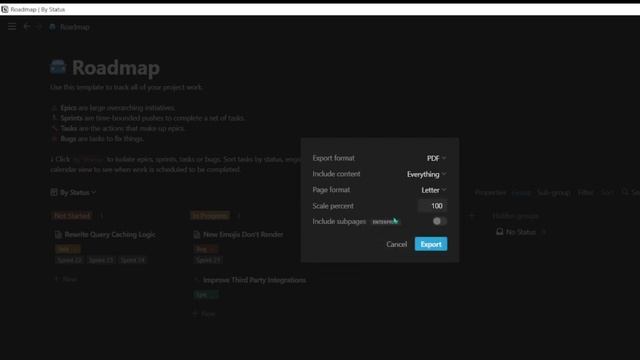
Task: Open the Export format PDF dropdown
Action: tap(436, 158)
